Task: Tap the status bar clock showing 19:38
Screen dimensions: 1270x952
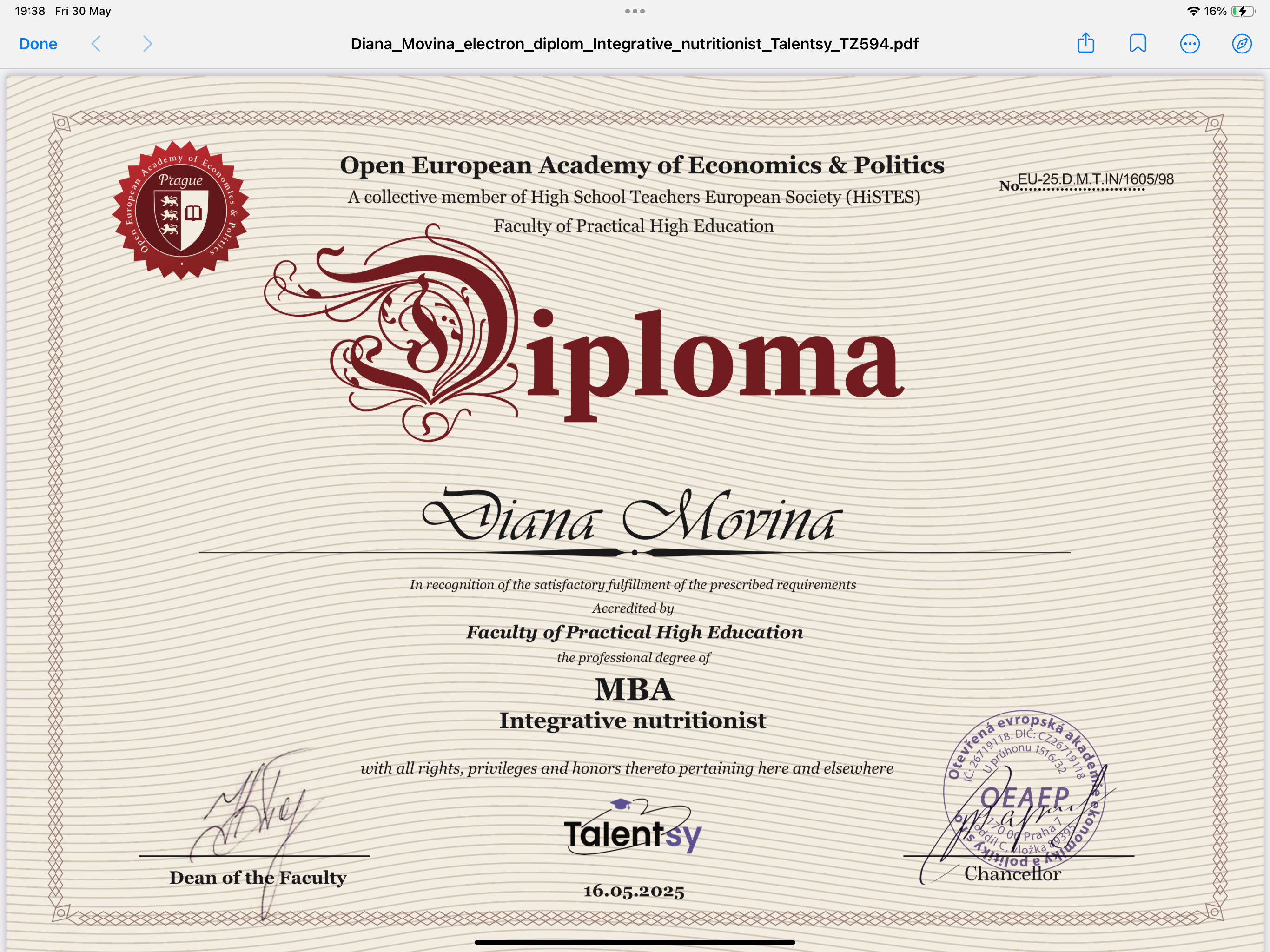Action: tap(30, 11)
